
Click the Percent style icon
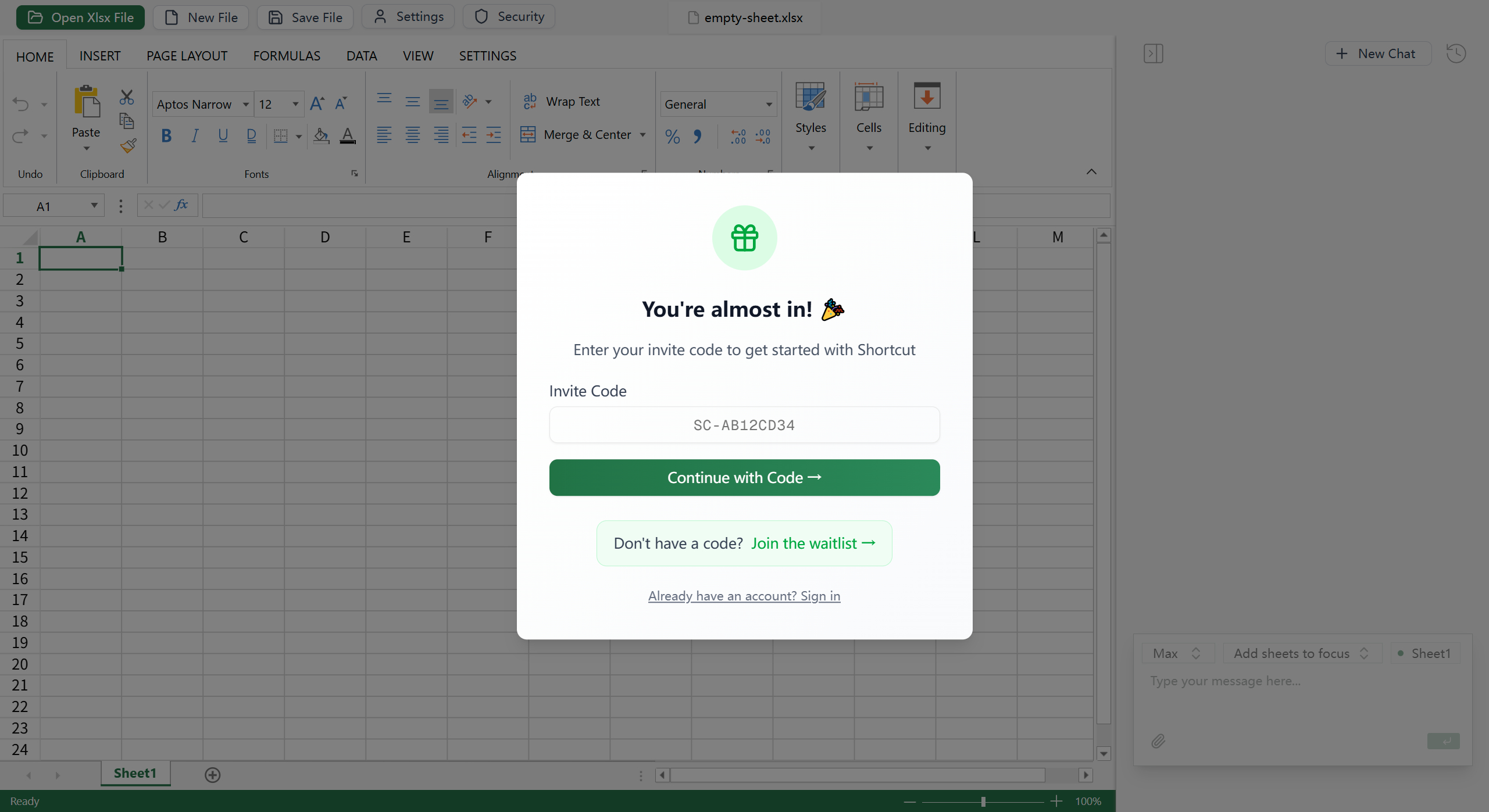point(672,136)
